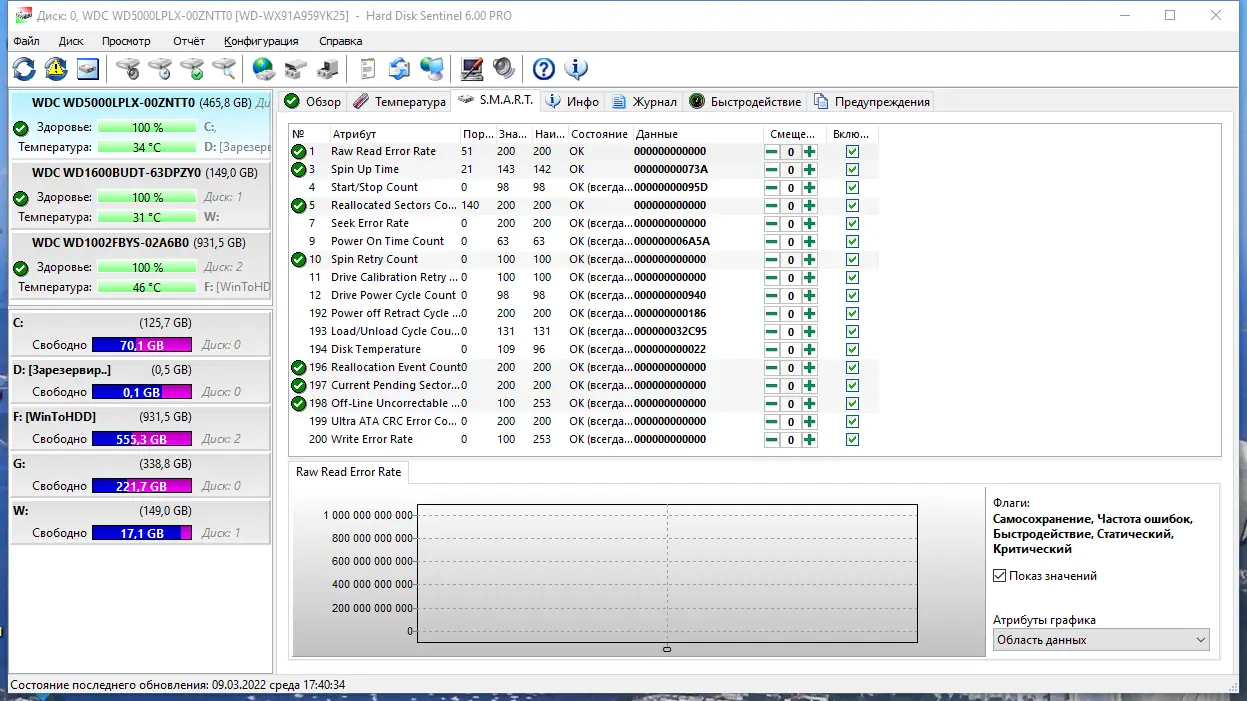Click green check icon beside Spin Up Time

(x=298, y=169)
